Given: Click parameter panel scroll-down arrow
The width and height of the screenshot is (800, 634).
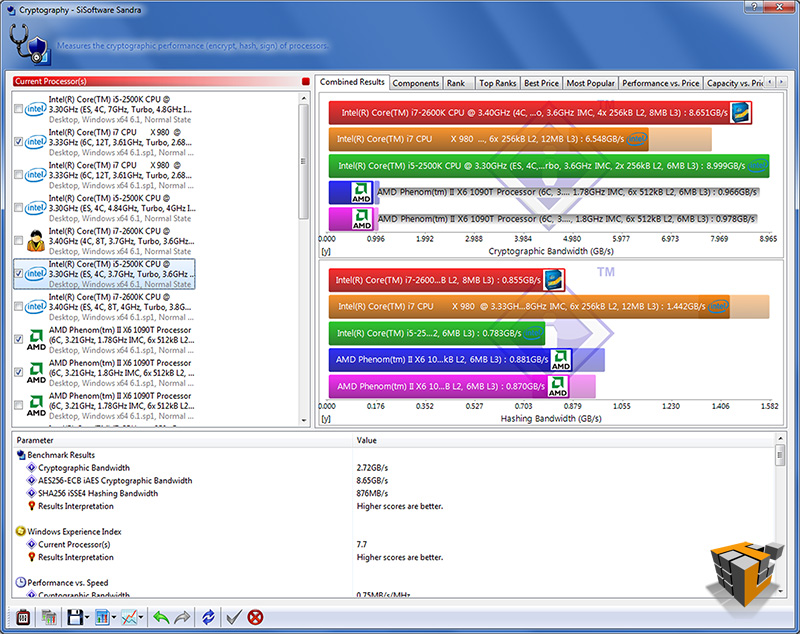Looking at the screenshot, I should coord(780,592).
